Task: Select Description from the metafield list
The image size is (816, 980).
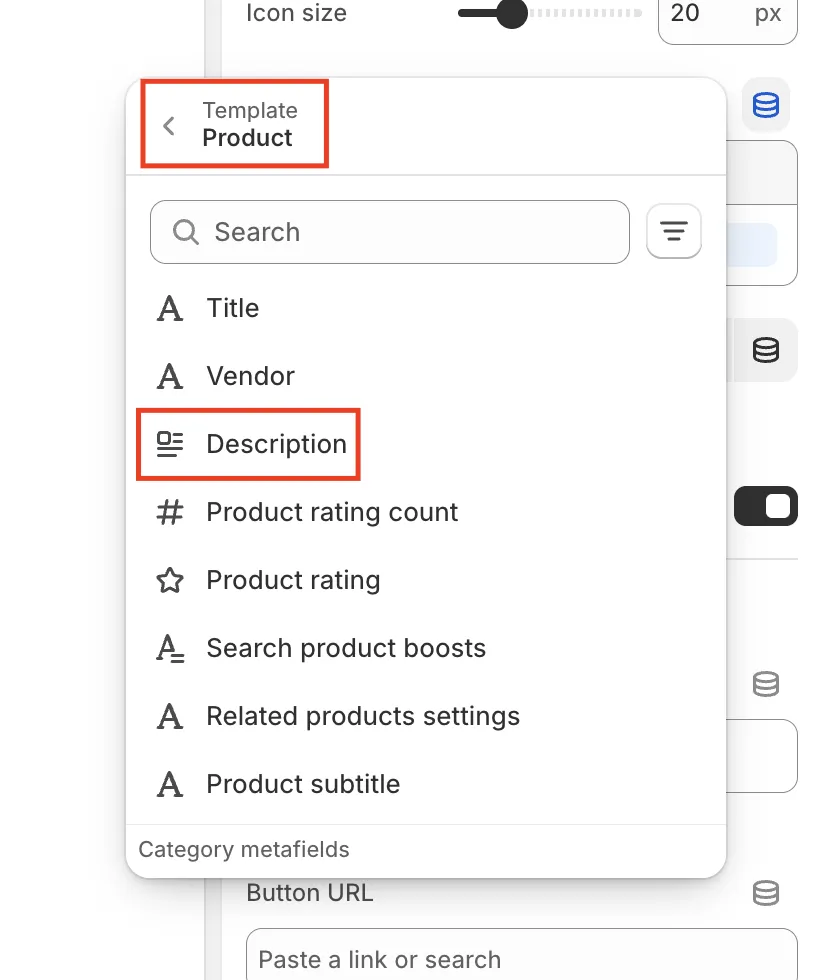Action: tap(276, 443)
